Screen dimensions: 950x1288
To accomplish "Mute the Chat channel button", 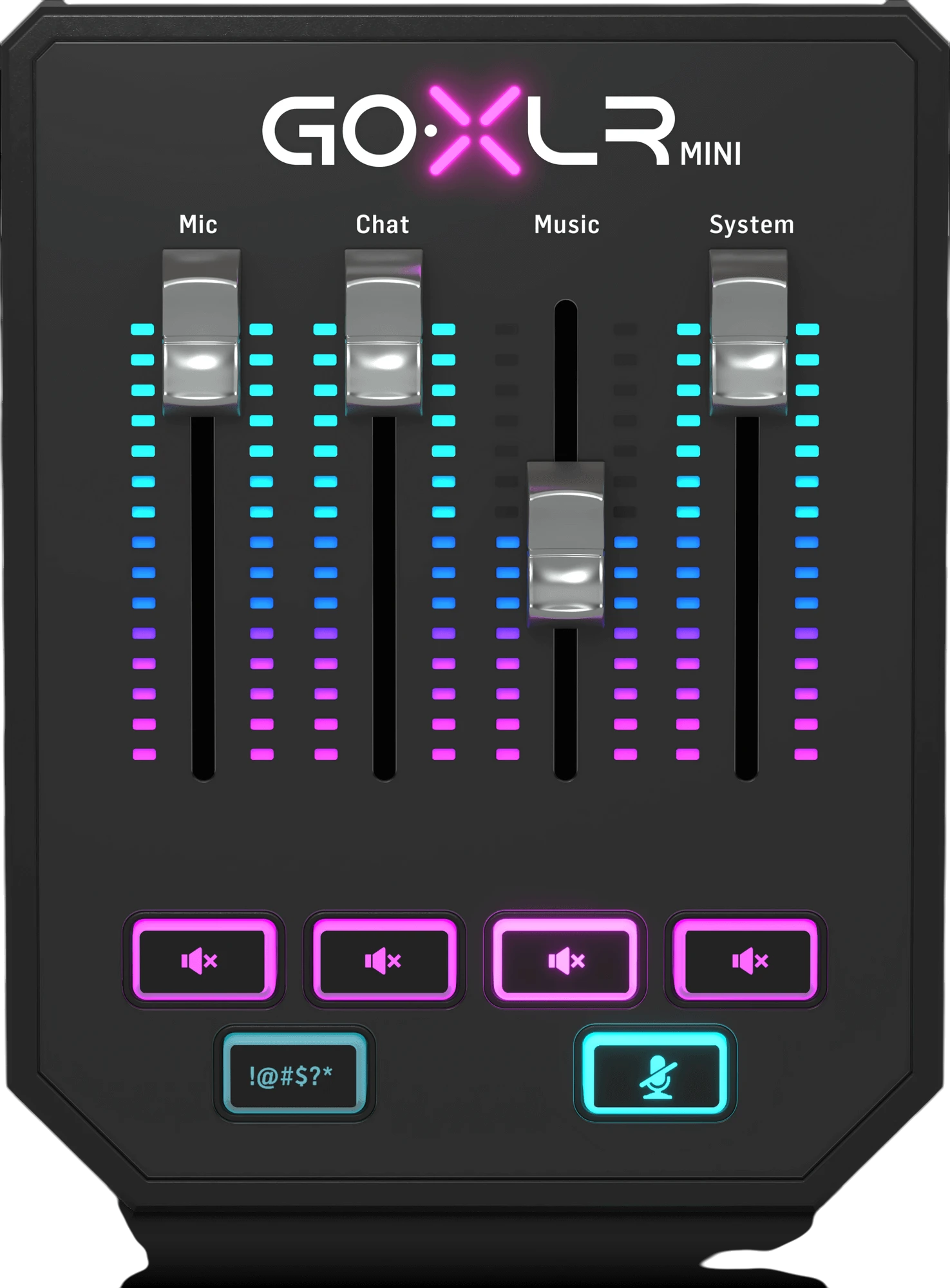I will [385, 960].
